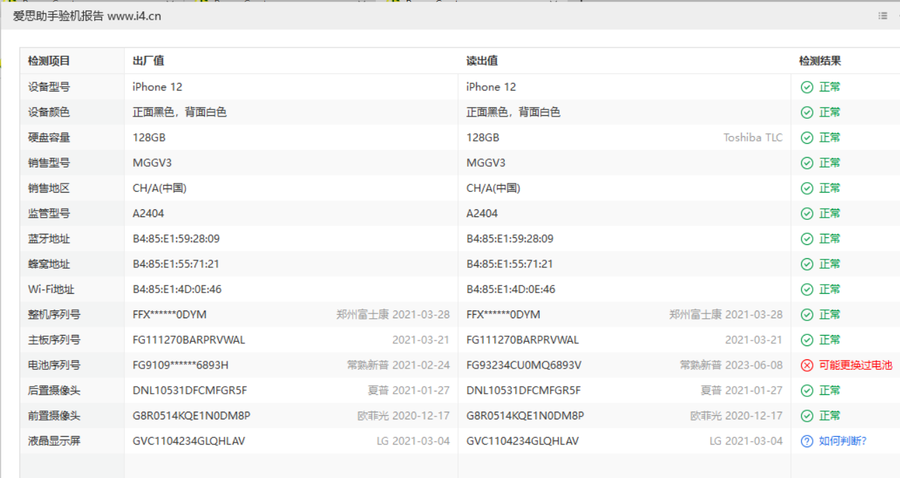The width and height of the screenshot is (900, 478).
Task: Click the factory LCD serial GVC1104234GLQHLAV
Action: click(189, 441)
